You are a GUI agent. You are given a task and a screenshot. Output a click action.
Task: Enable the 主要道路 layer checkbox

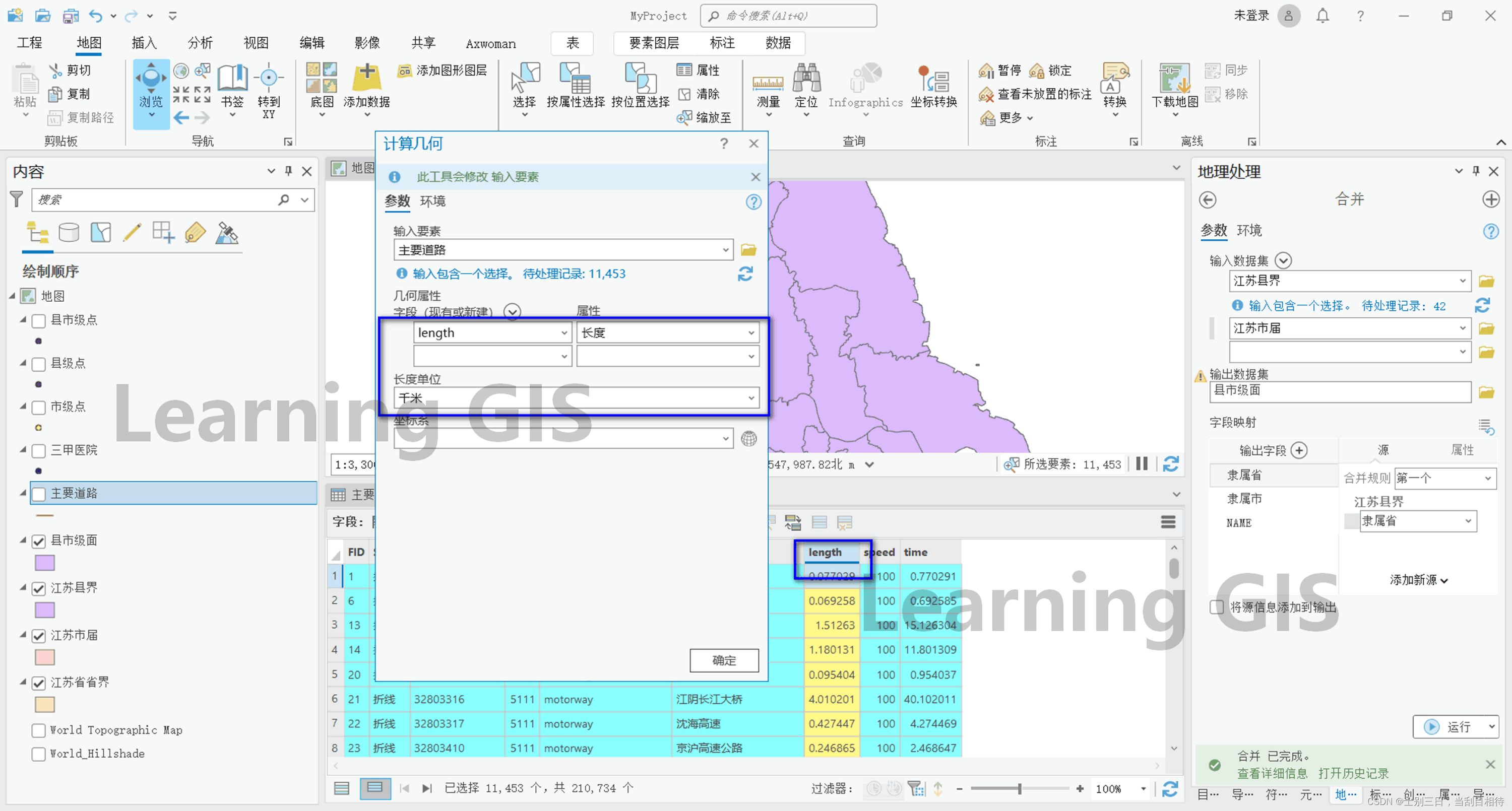pyautogui.click(x=39, y=494)
